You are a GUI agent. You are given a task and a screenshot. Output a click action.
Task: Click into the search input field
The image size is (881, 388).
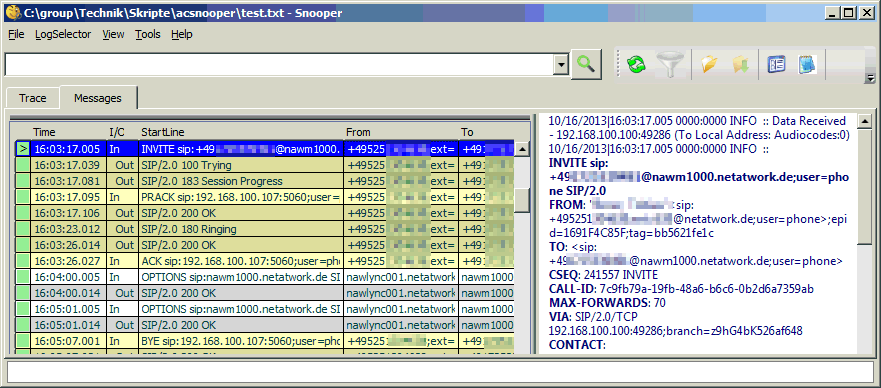point(279,65)
